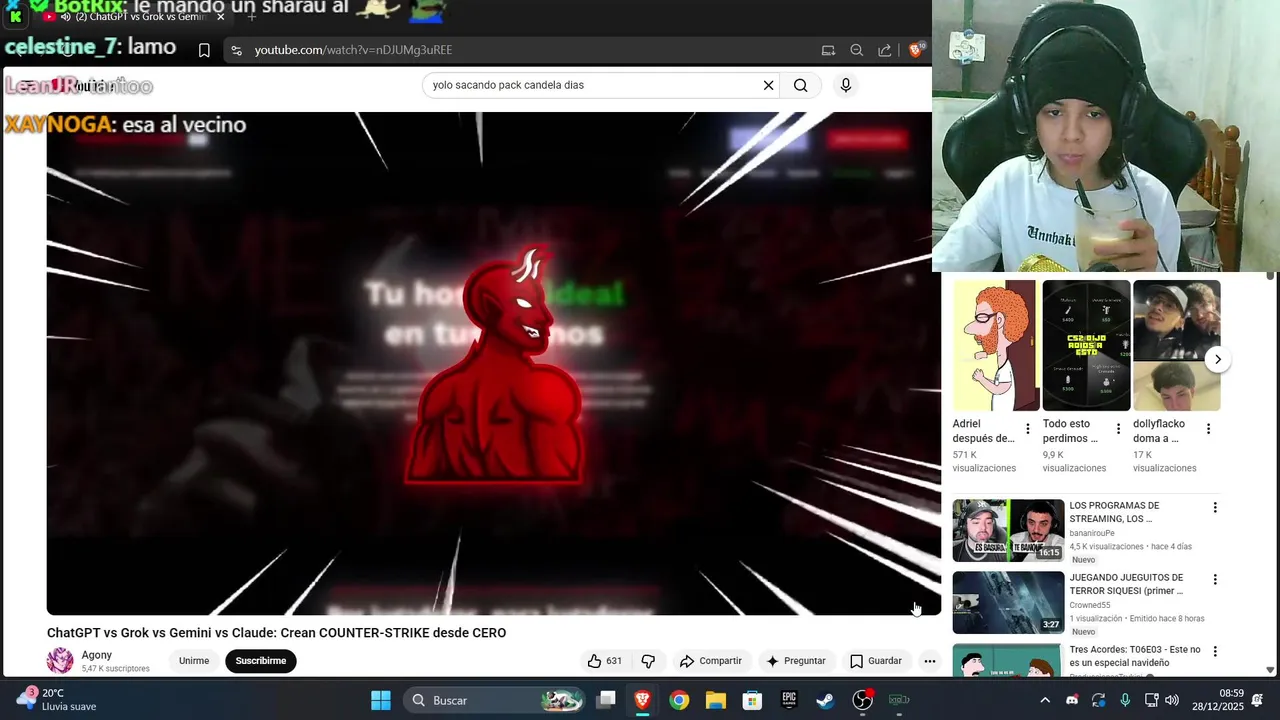Open the 'Tres Acordes: T06E03' video title
1280x720 pixels.
pyautogui.click(x=1135, y=656)
